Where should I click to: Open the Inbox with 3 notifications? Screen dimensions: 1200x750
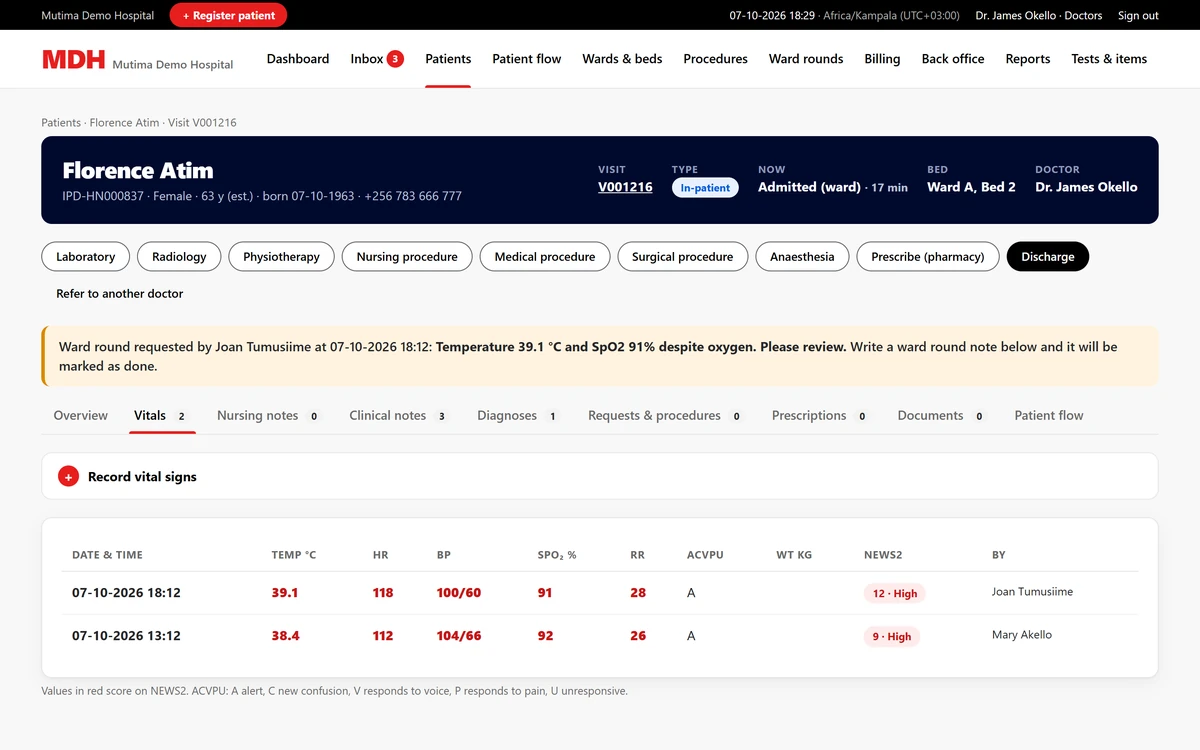[x=377, y=59]
